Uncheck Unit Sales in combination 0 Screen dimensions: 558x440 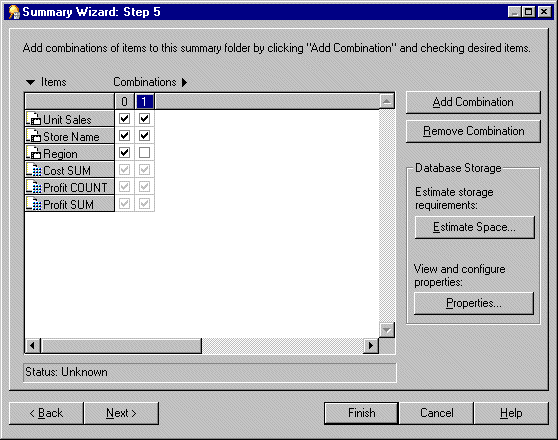[x=125, y=119]
